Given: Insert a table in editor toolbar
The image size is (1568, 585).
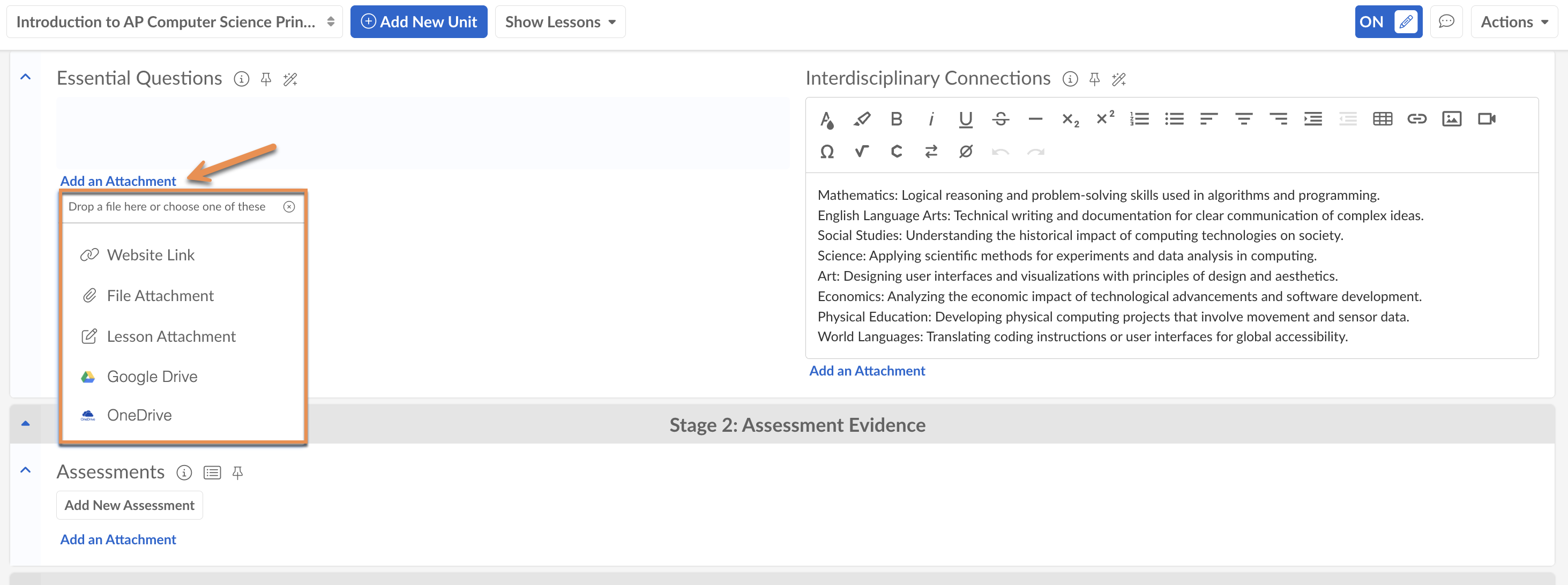Looking at the screenshot, I should pyautogui.click(x=1383, y=119).
